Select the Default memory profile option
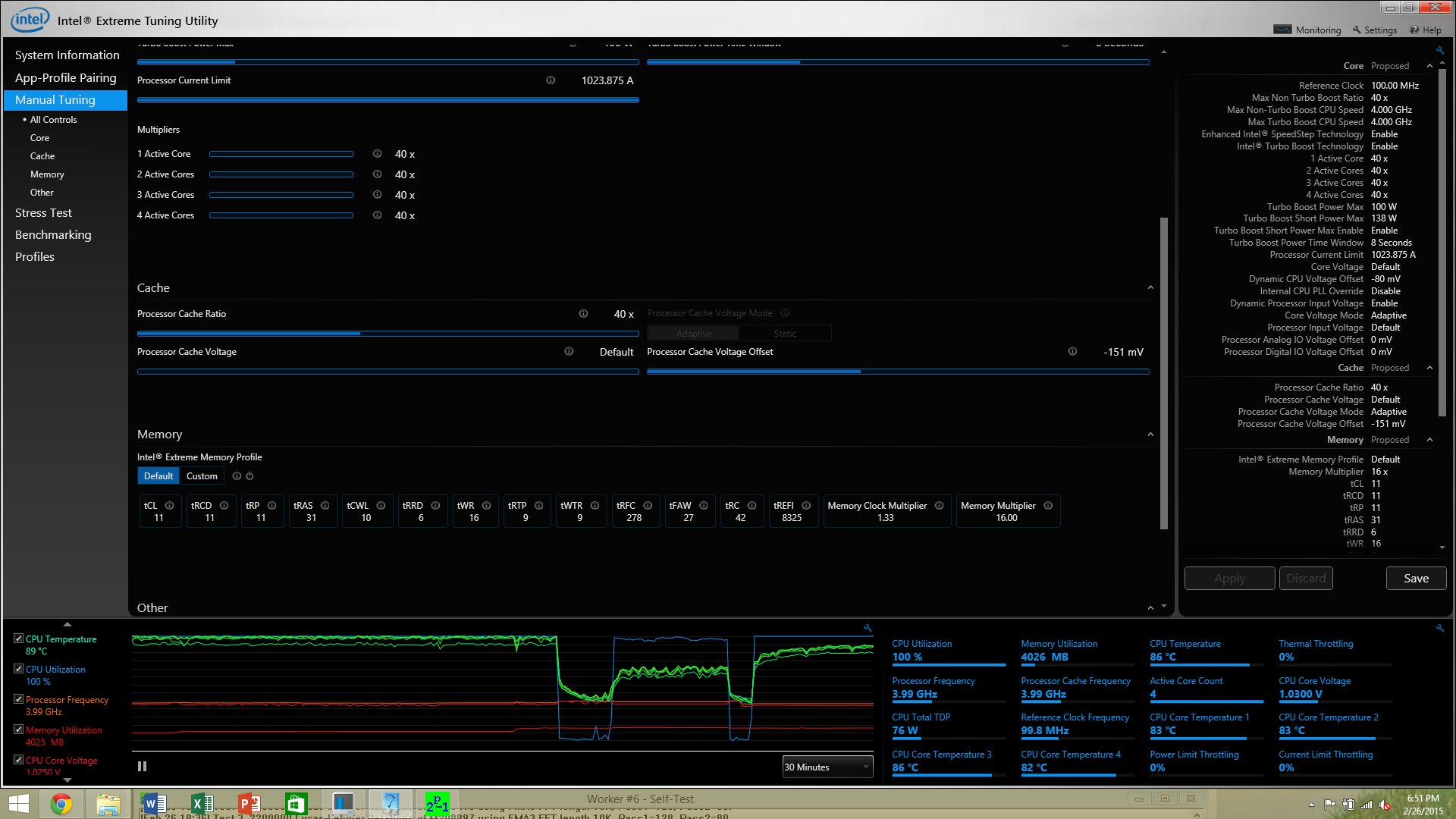 coord(158,476)
